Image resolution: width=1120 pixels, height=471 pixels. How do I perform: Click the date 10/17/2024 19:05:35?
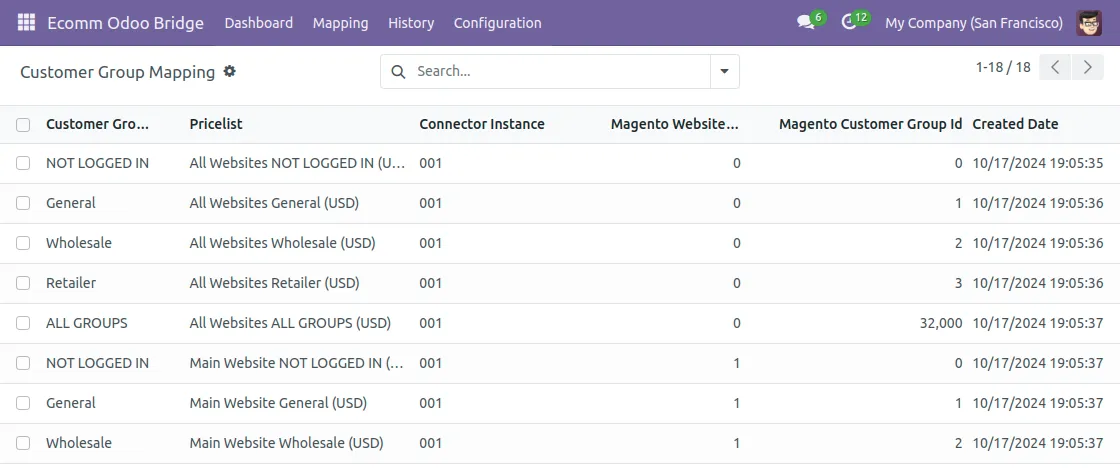click(1038, 163)
